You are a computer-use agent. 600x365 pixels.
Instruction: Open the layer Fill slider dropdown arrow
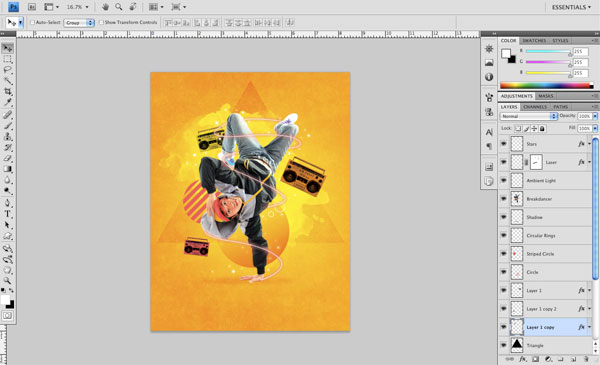point(595,129)
